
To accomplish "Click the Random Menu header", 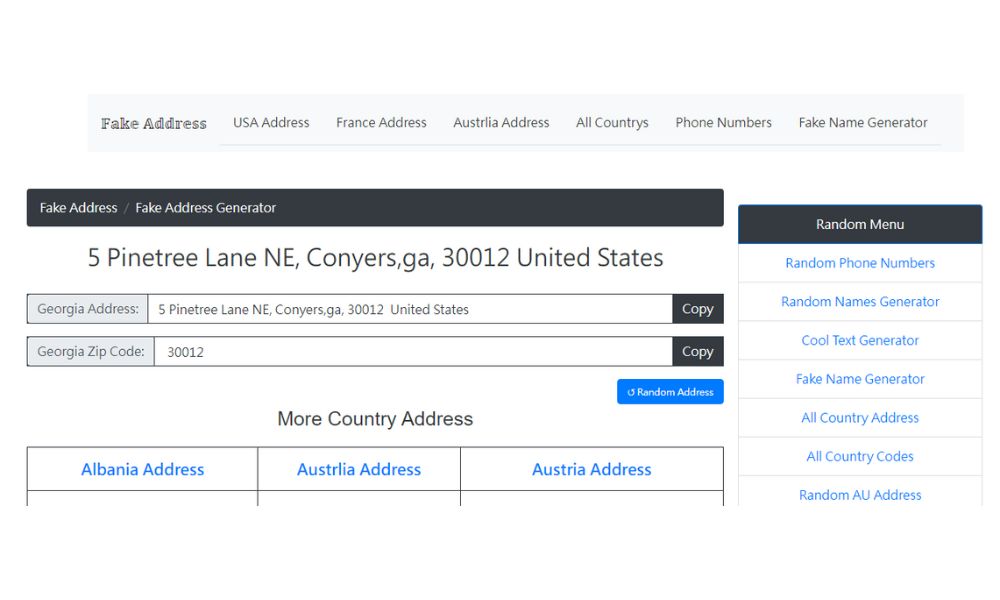I will point(860,224).
